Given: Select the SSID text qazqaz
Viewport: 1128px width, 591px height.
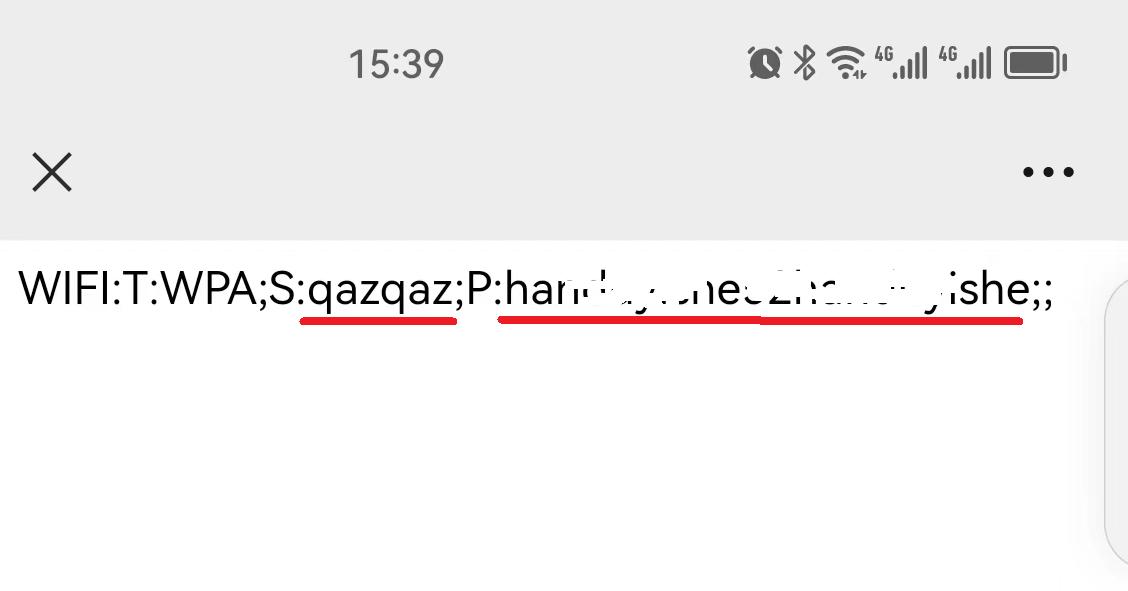Looking at the screenshot, I should [380, 291].
